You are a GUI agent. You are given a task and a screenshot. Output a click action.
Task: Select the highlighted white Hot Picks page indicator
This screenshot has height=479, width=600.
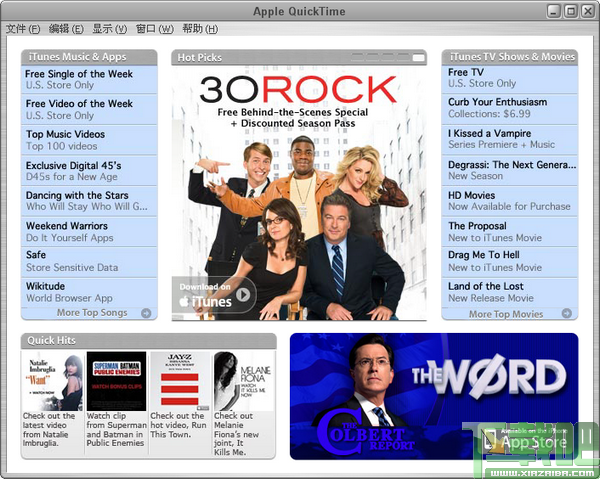419,58
